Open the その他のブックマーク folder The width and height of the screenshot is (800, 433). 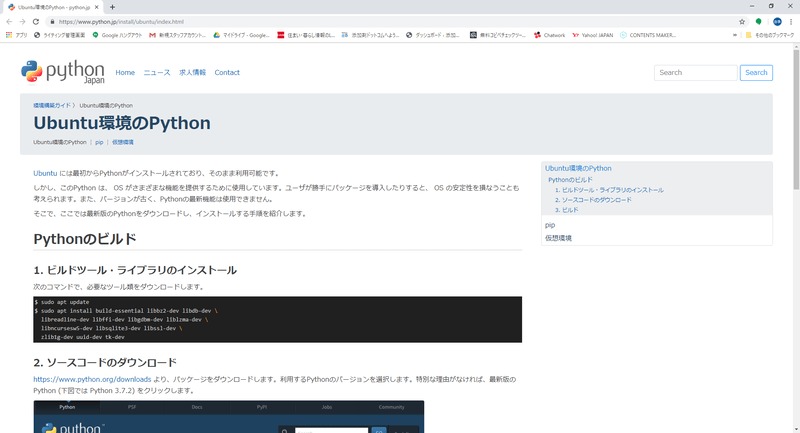769,35
